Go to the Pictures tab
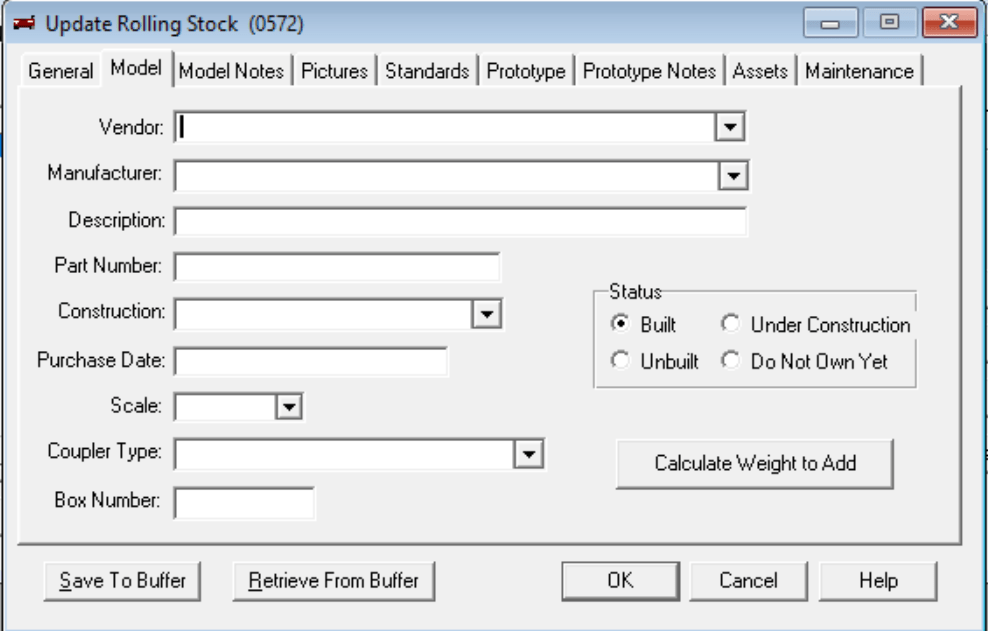Screen dimensions: 988x631 click(x=334, y=71)
